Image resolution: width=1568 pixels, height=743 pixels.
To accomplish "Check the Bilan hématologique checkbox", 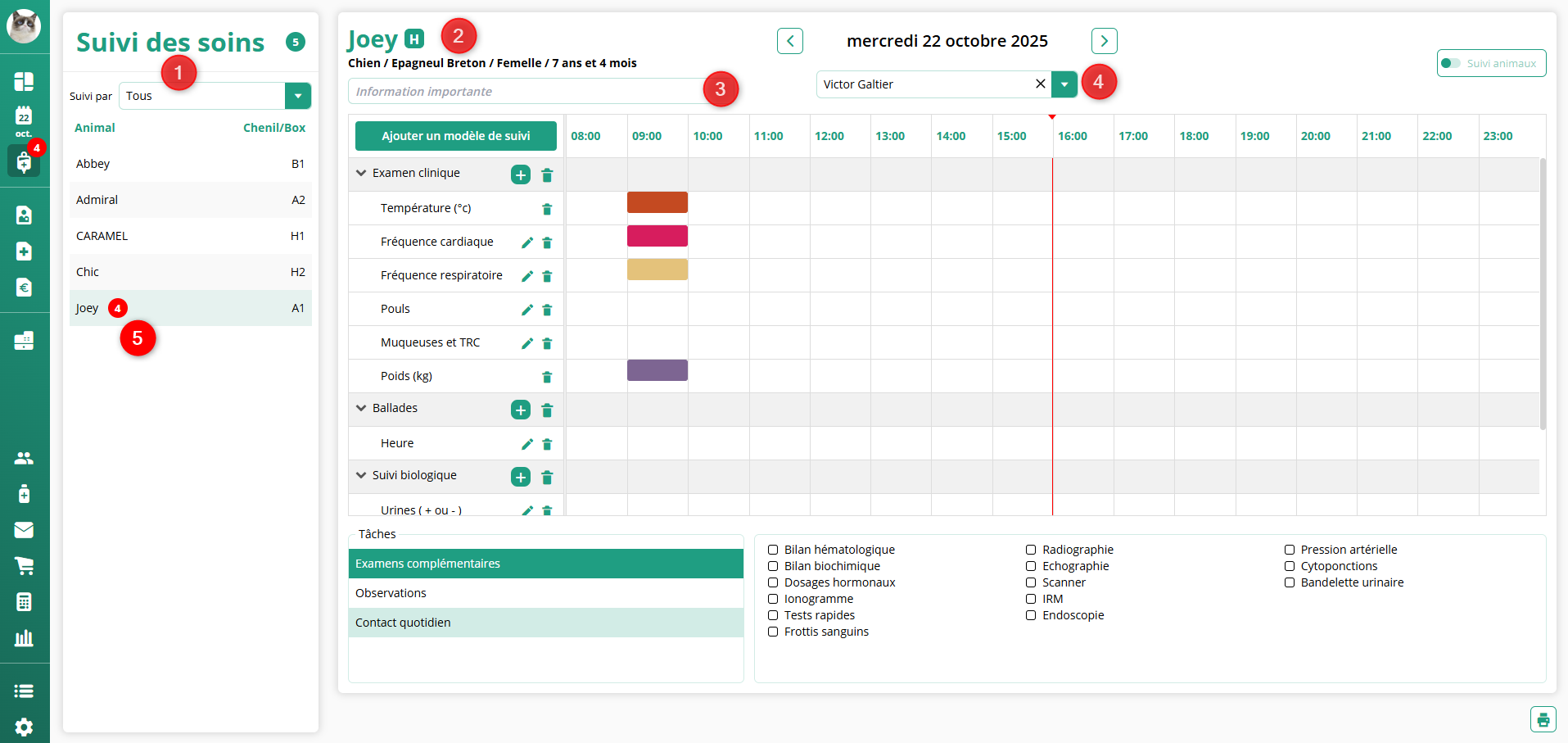I will pos(773,550).
